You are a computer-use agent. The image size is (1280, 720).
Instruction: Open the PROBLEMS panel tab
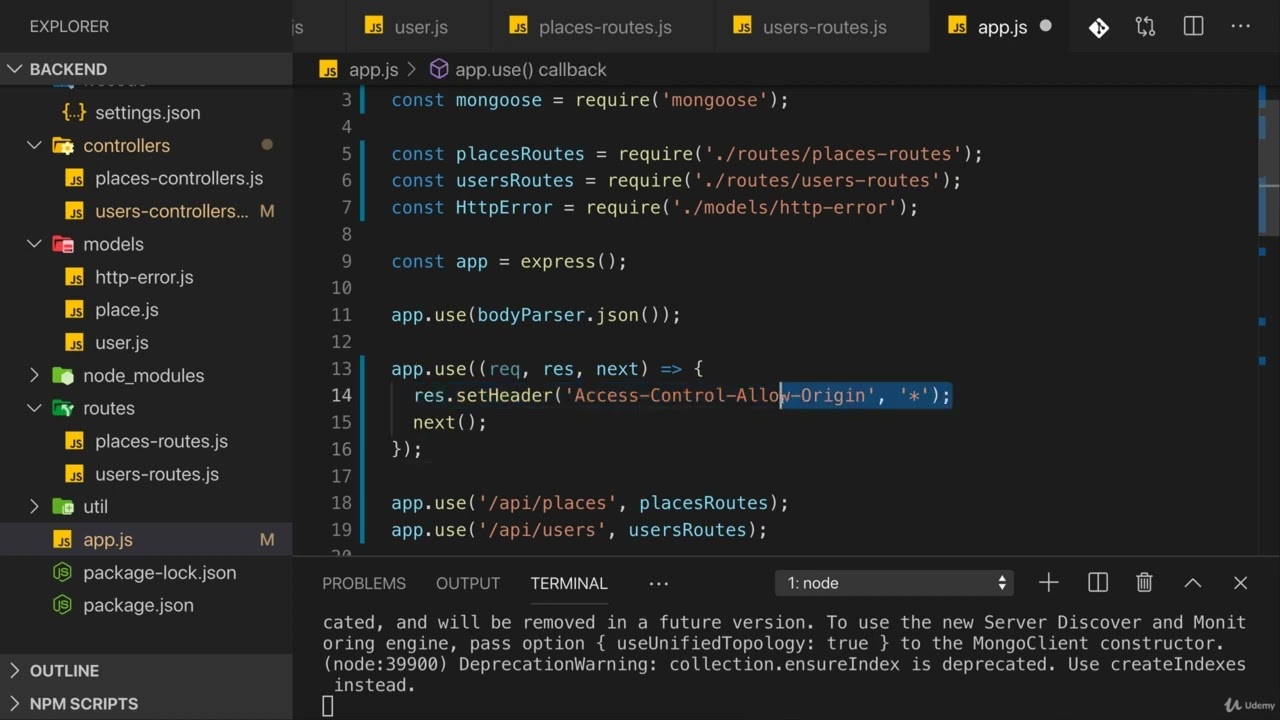point(364,583)
